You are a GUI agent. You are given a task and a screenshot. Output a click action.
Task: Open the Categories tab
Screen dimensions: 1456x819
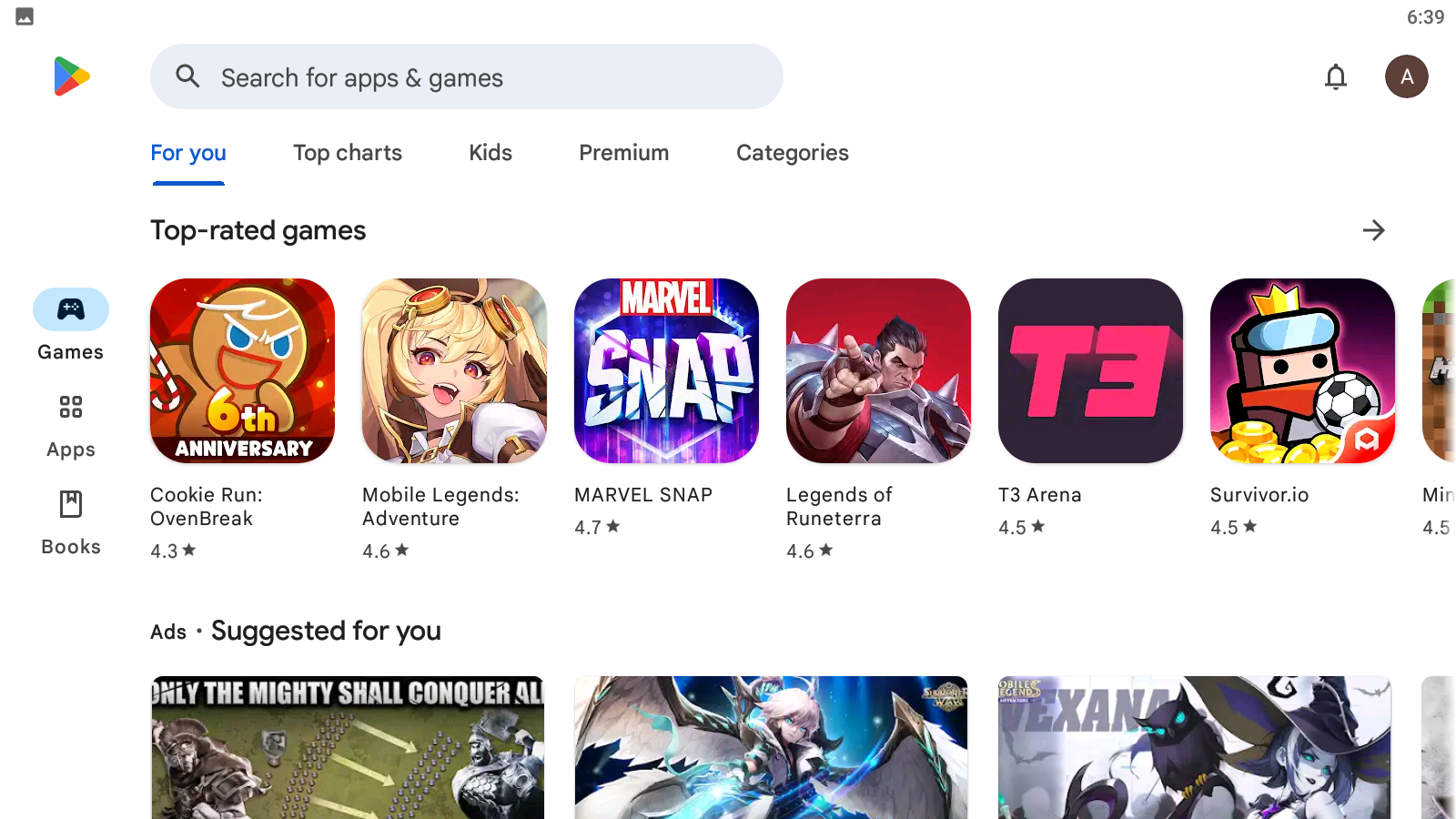click(793, 153)
